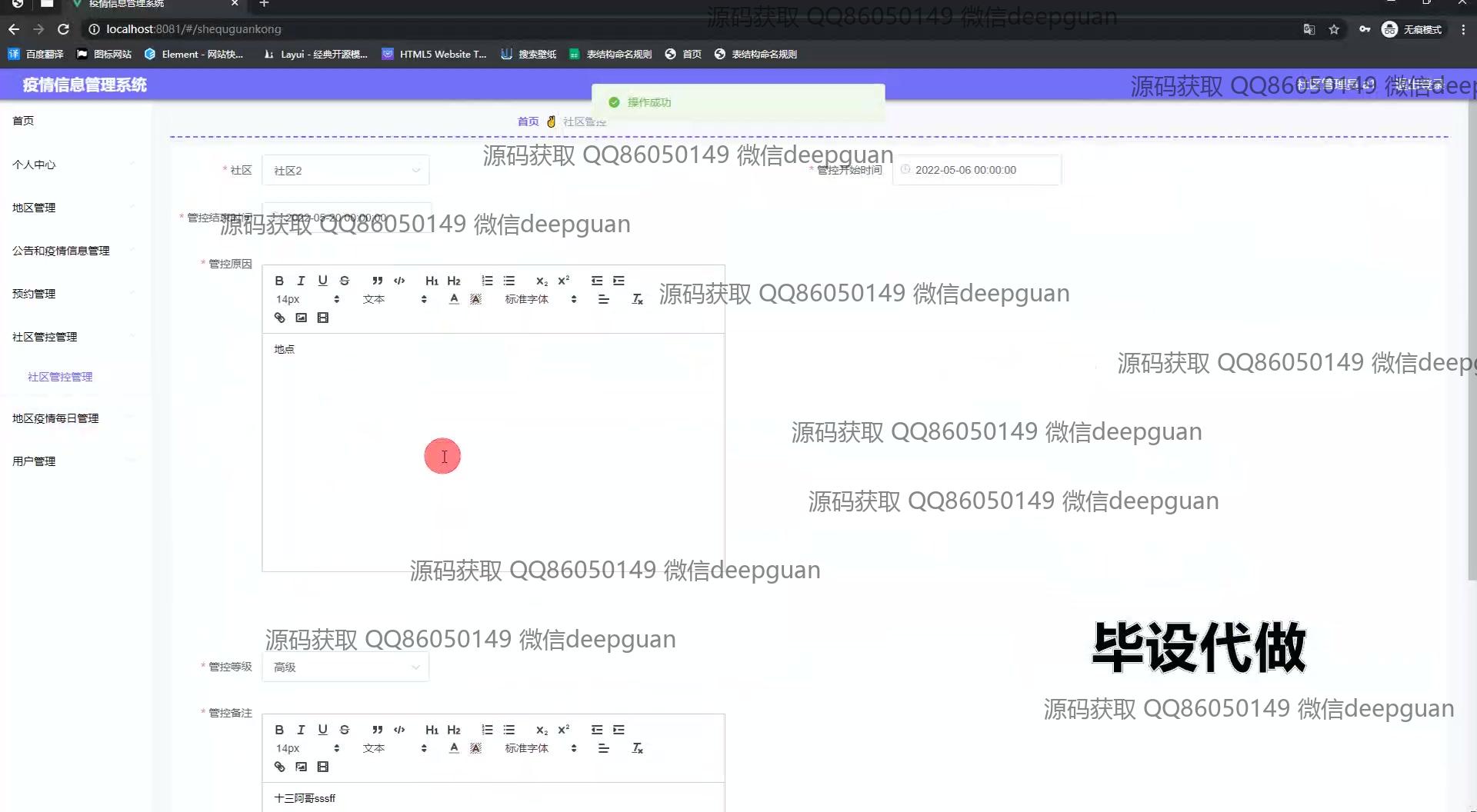Image resolution: width=1477 pixels, height=812 pixels.
Task: Open the 社区 dropdown showing 社区2
Action: 345,170
